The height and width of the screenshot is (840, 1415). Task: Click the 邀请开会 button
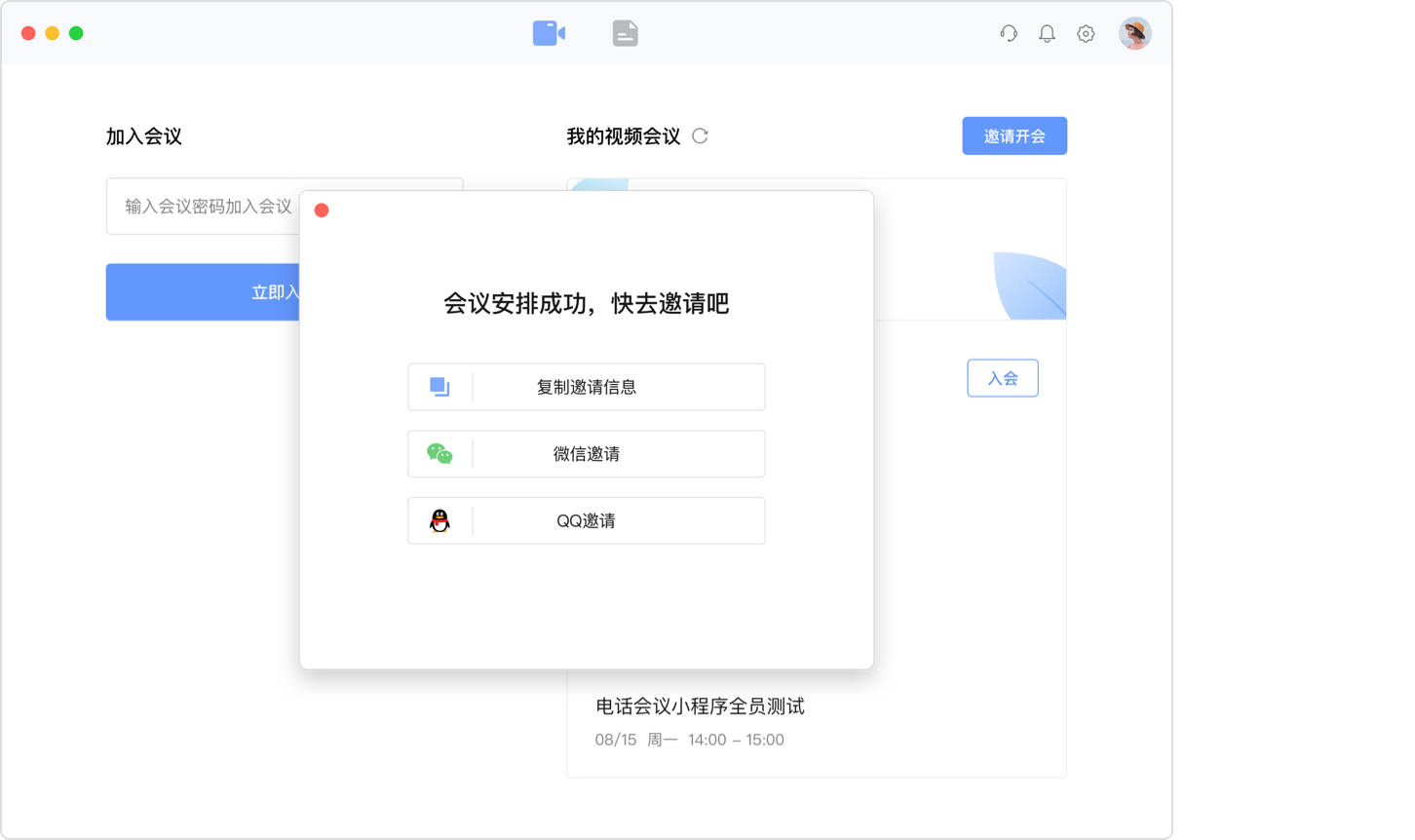point(1014,136)
